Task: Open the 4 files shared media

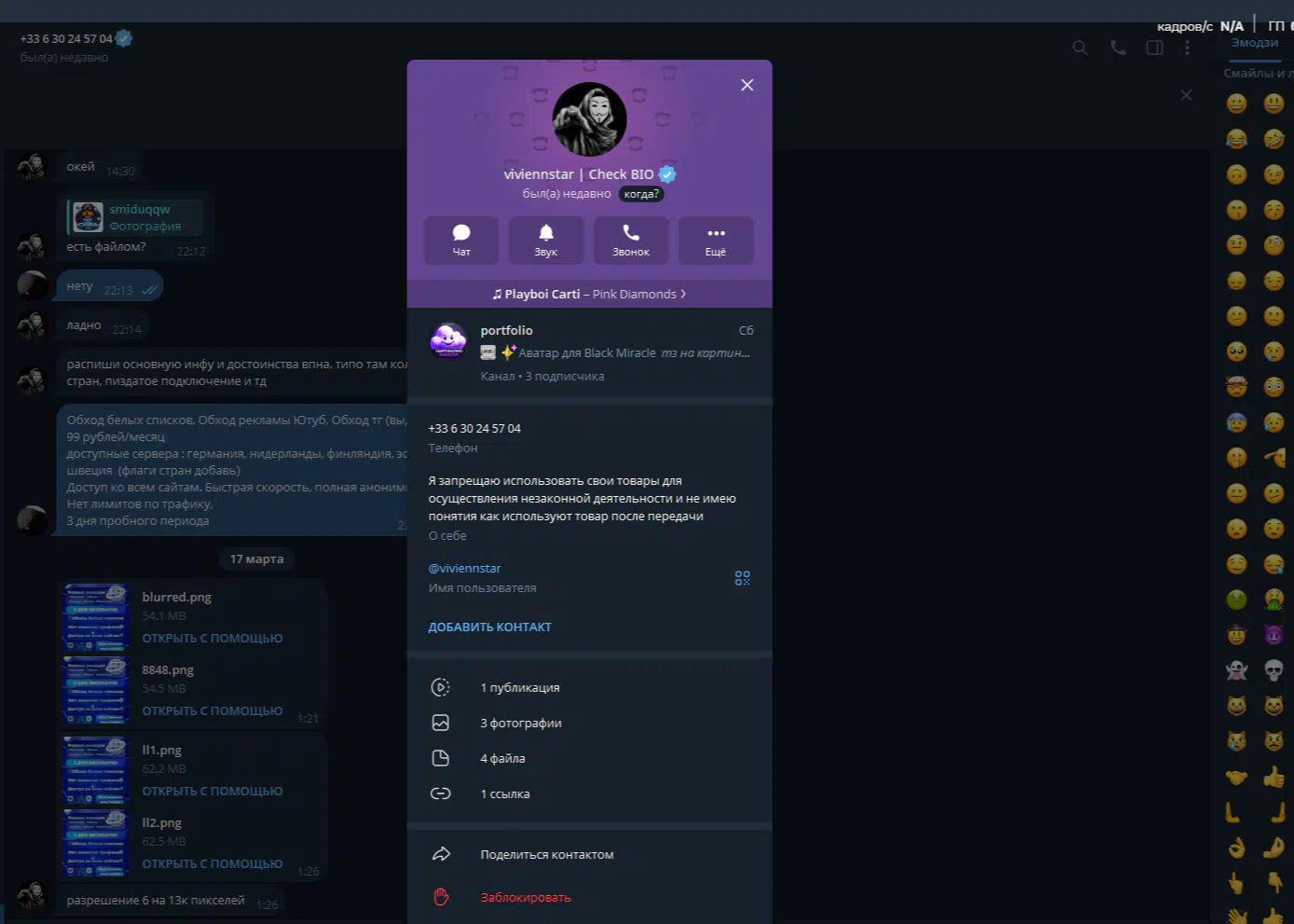Action: coord(502,758)
